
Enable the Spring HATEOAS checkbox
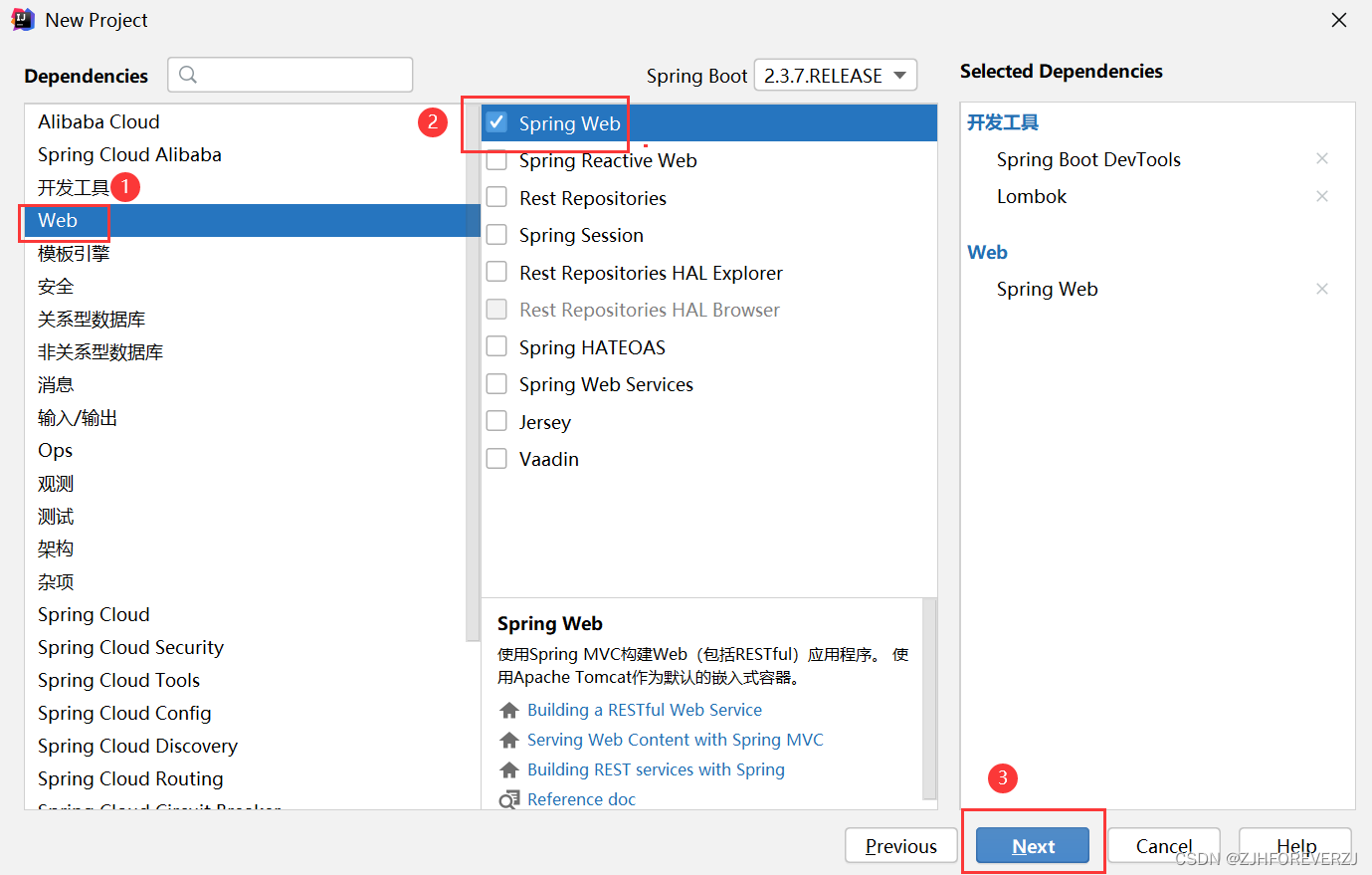pos(496,346)
